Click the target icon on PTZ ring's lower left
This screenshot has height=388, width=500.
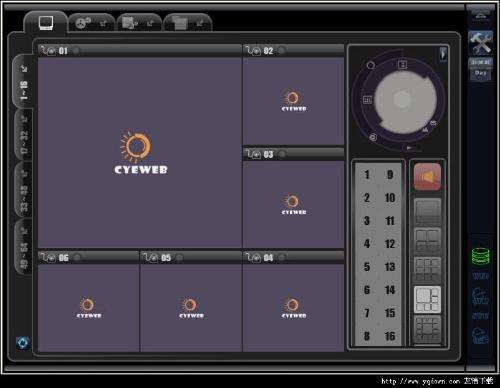(374, 137)
